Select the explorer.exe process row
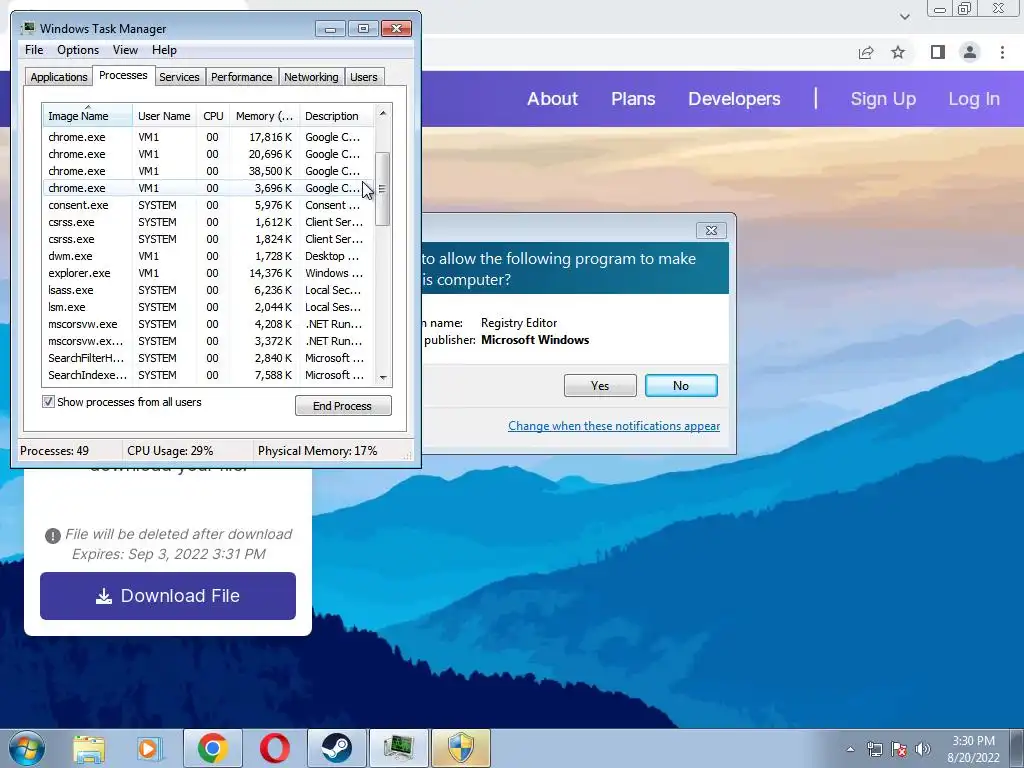Image resolution: width=1024 pixels, height=768 pixels. pos(208,273)
